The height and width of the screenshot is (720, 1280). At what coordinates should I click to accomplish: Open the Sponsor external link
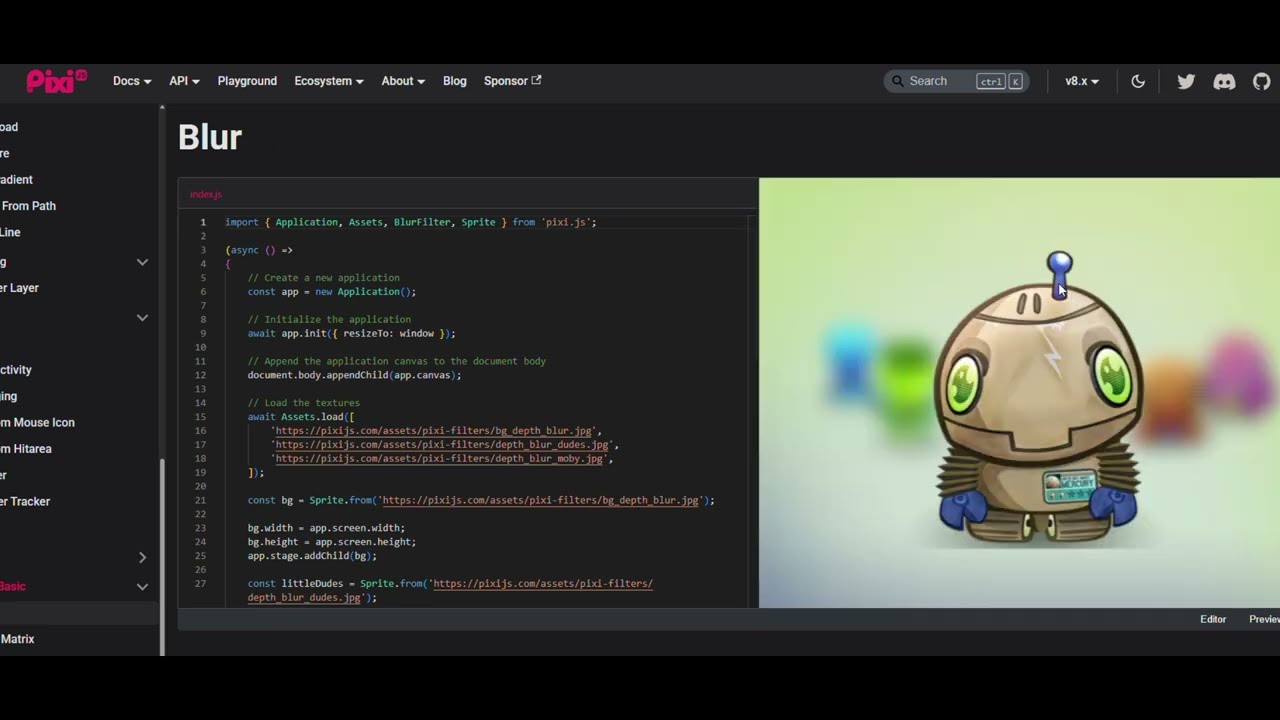(512, 81)
